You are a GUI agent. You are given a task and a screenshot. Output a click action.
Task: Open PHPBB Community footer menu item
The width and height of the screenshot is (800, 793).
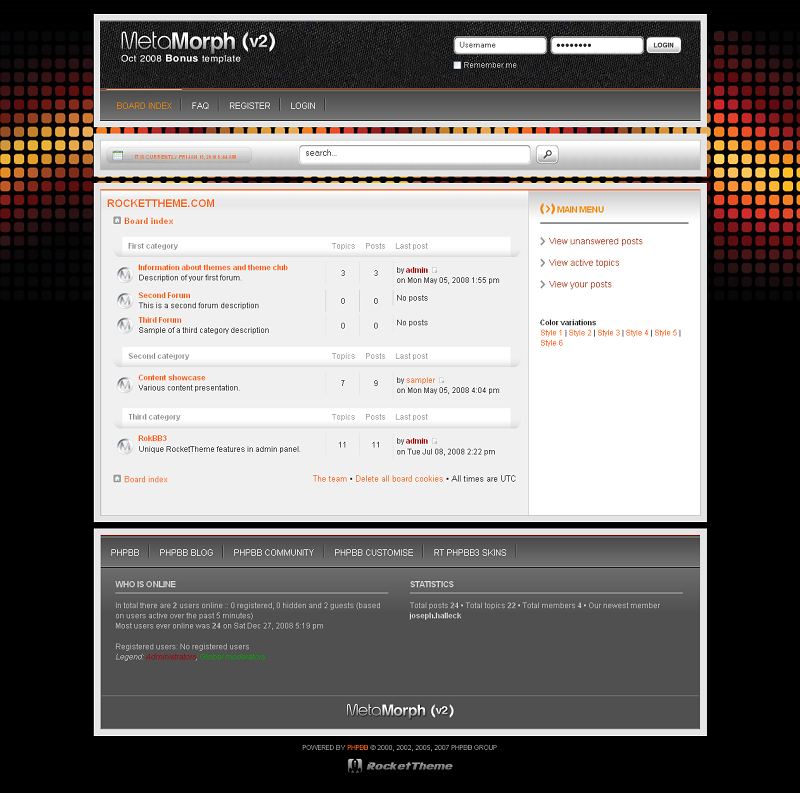pos(273,553)
